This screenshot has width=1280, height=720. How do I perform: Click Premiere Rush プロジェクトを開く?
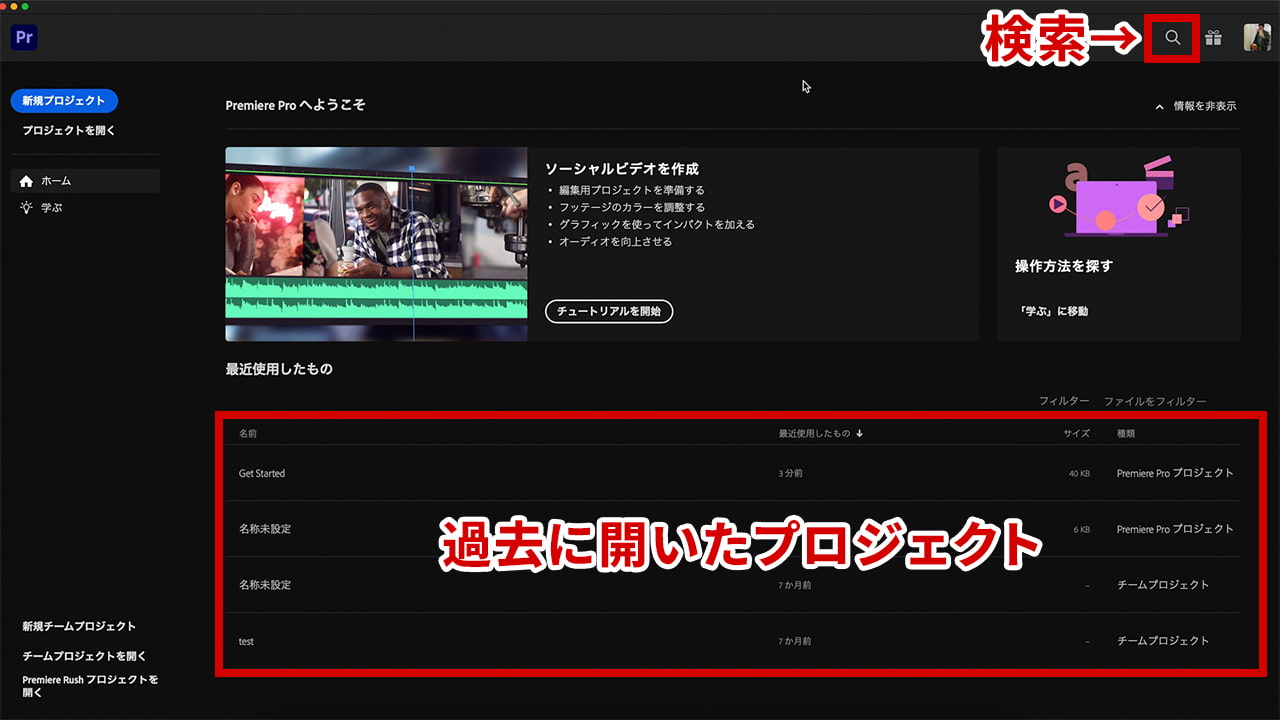[90, 685]
